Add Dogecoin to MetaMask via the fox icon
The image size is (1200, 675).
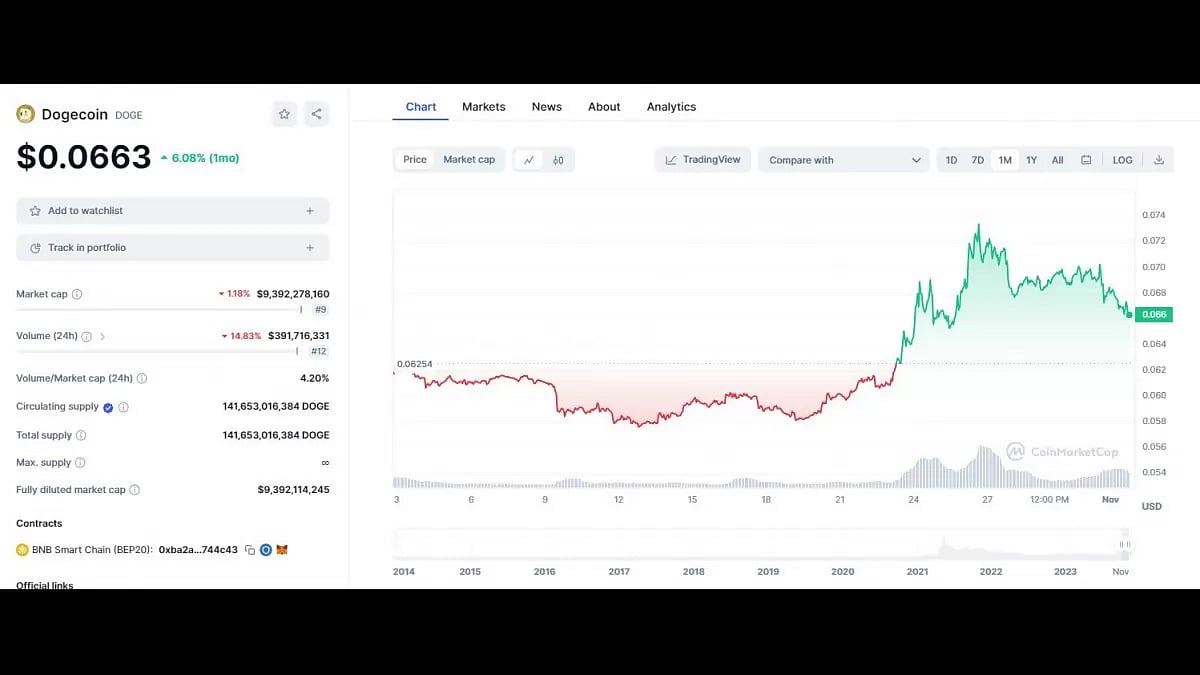(282, 549)
